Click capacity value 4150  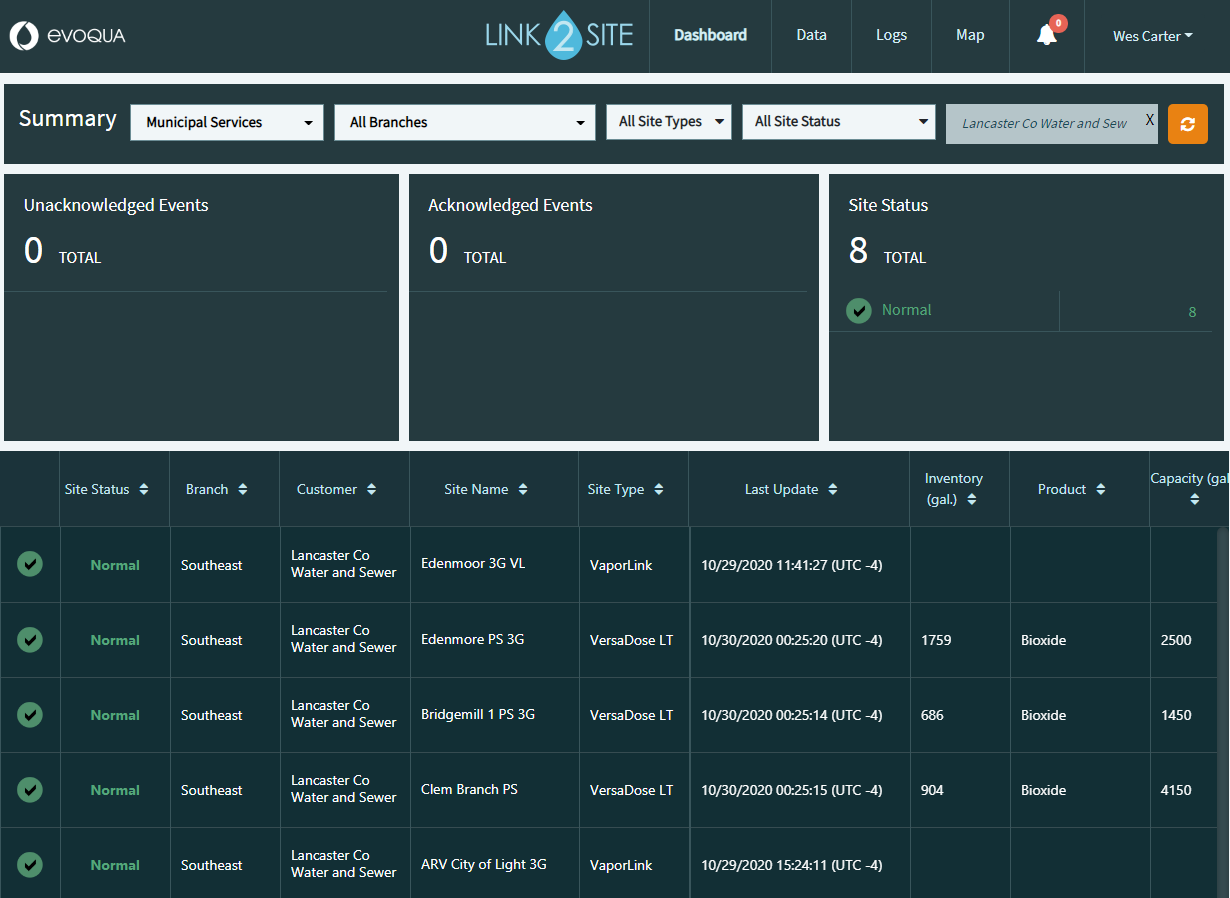tap(1176, 790)
